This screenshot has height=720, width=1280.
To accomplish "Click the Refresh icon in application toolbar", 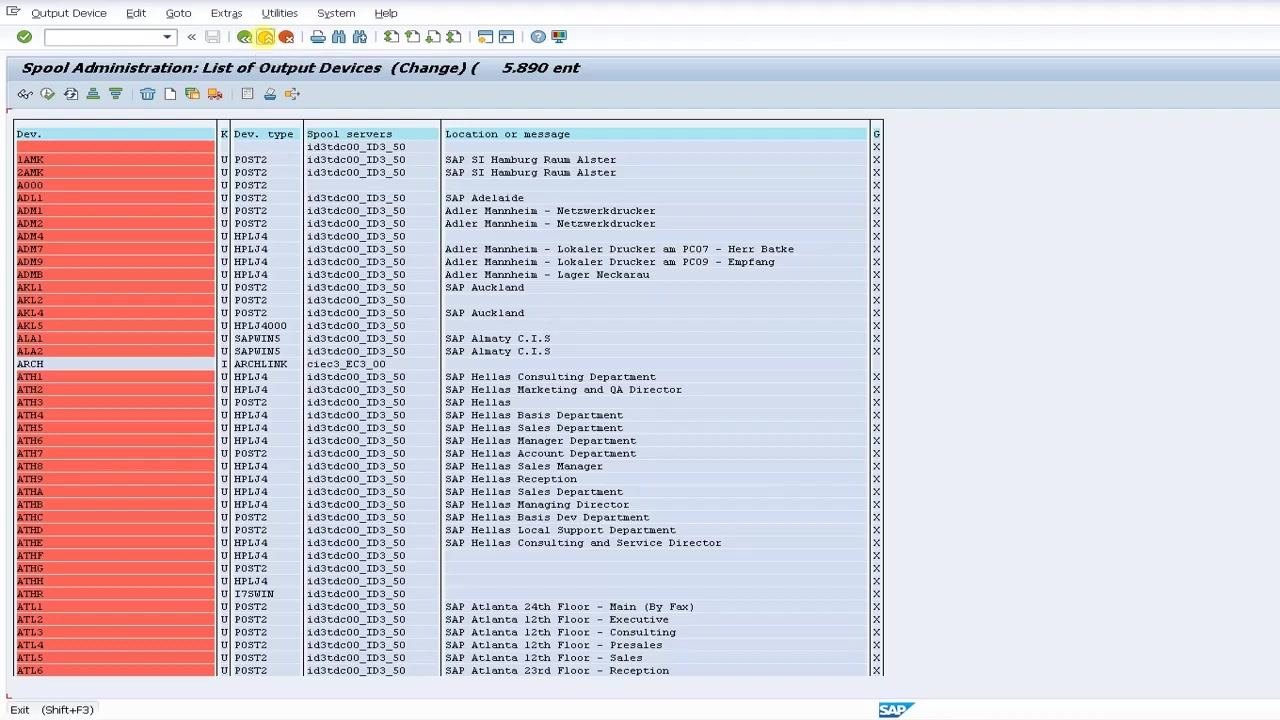I will [x=71, y=94].
